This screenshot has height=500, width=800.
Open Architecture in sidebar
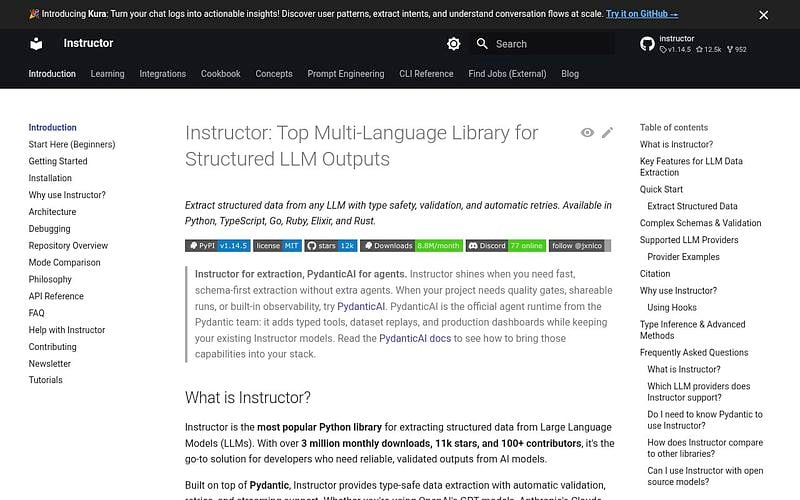tap(53, 212)
